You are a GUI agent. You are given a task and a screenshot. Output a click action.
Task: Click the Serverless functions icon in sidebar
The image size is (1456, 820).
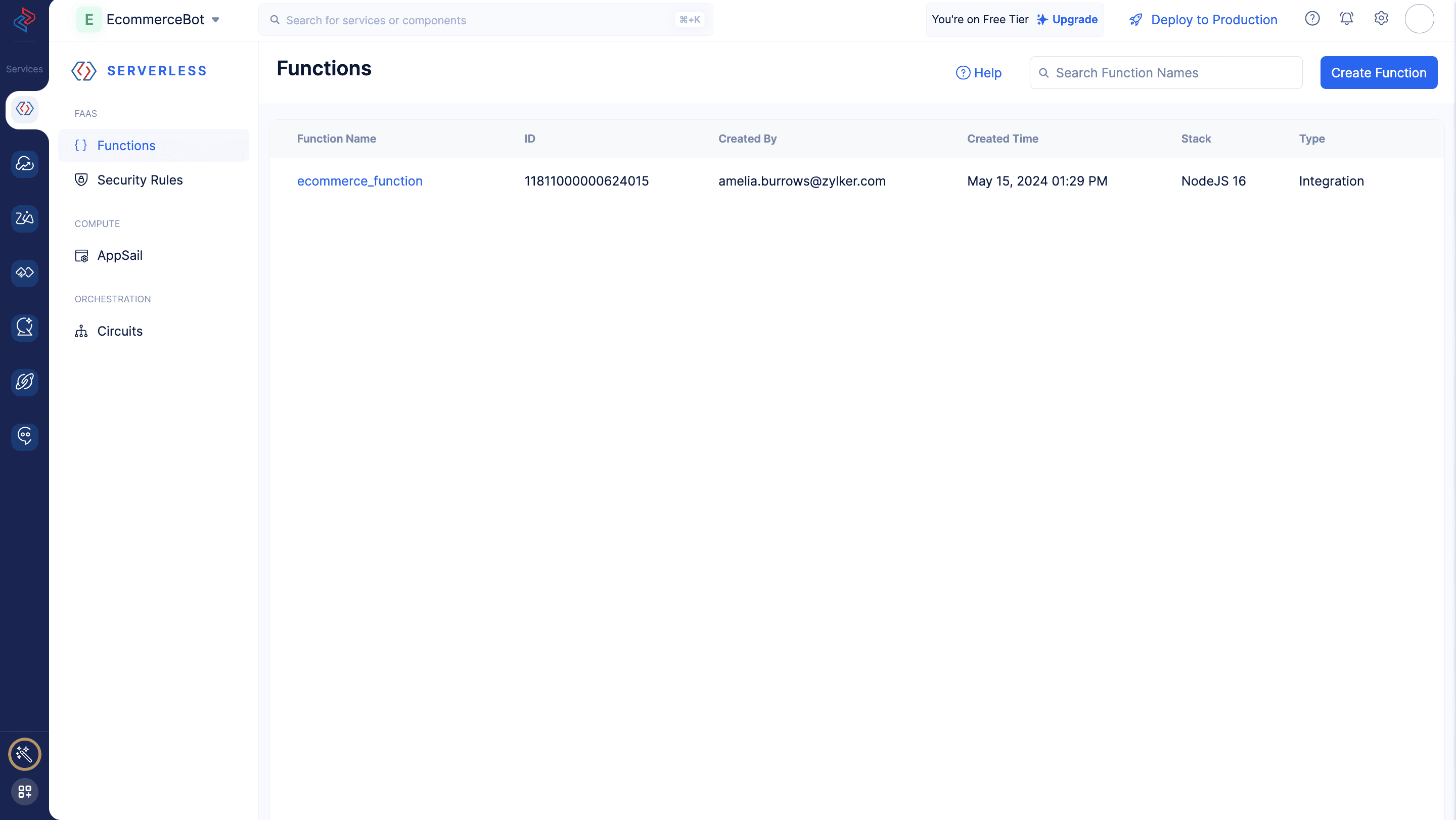click(24, 108)
